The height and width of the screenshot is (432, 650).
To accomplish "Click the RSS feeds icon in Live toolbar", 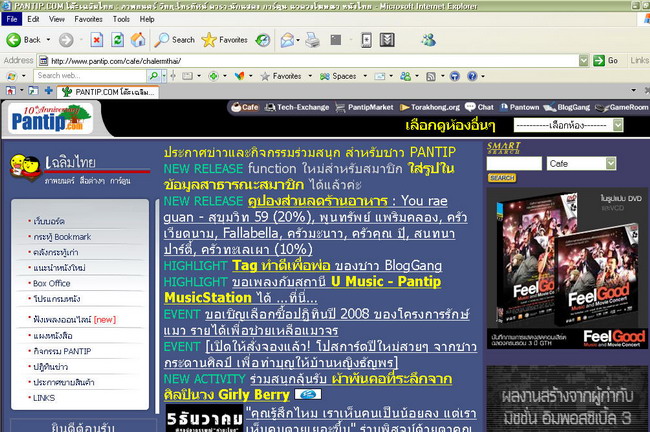I will (431, 76).
